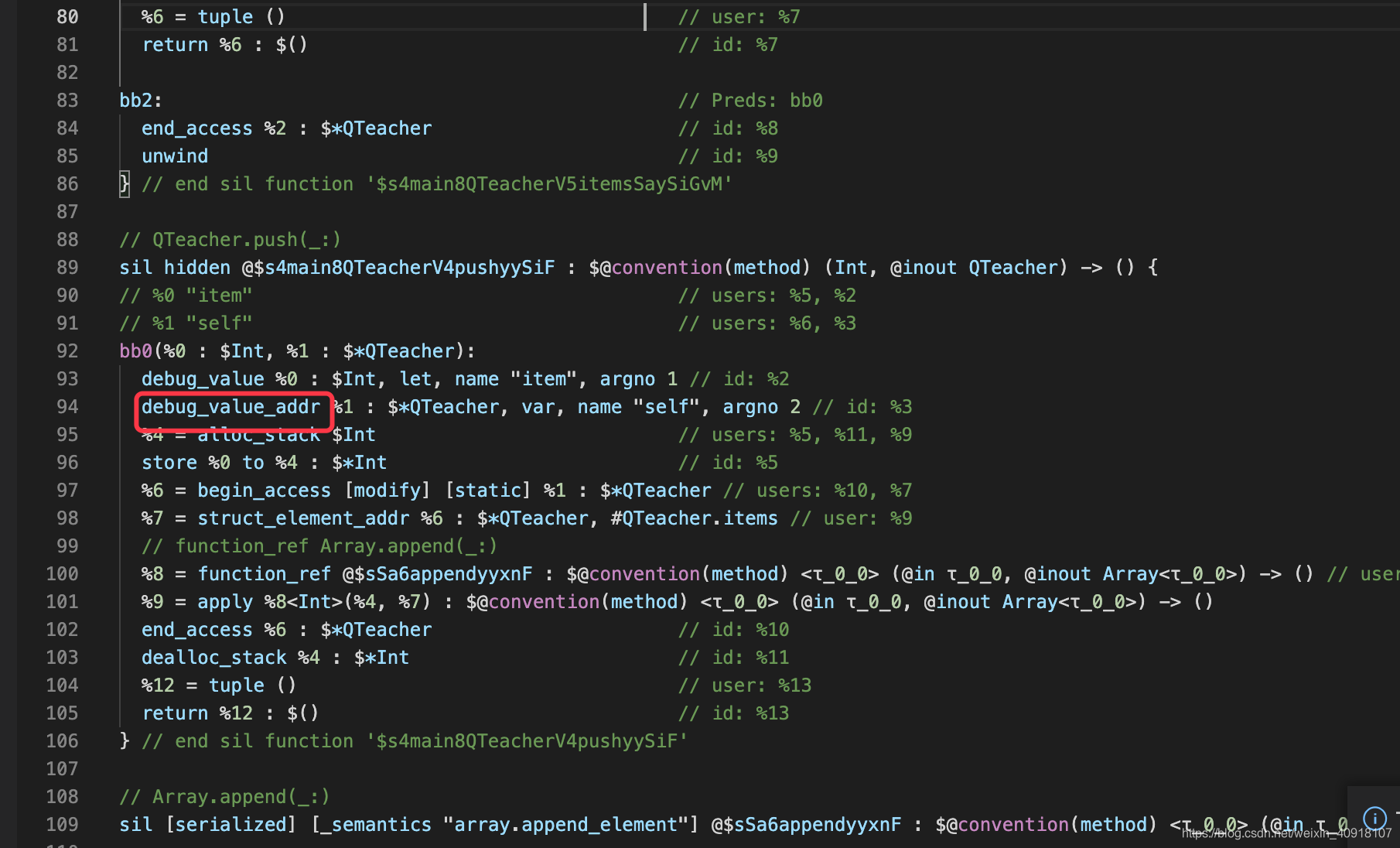This screenshot has width=1400, height=848.
Task: Click 'unwind' keyword on line 85
Action: [x=175, y=156]
